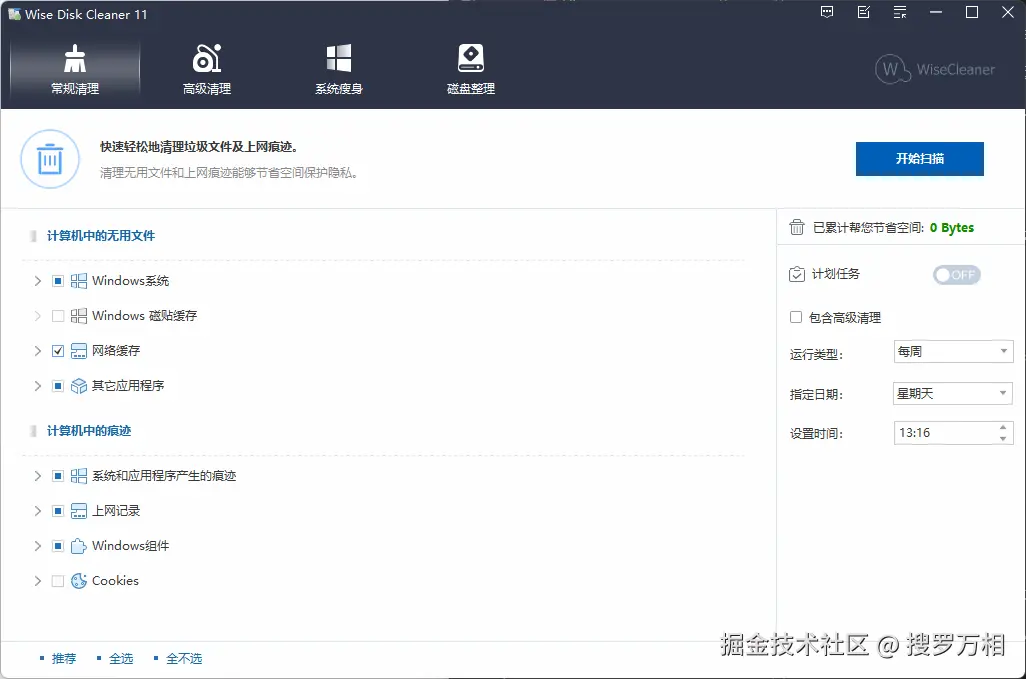Click the 计划任务 calendar icon
The image size is (1026, 679).
click(x=796, y=274)
